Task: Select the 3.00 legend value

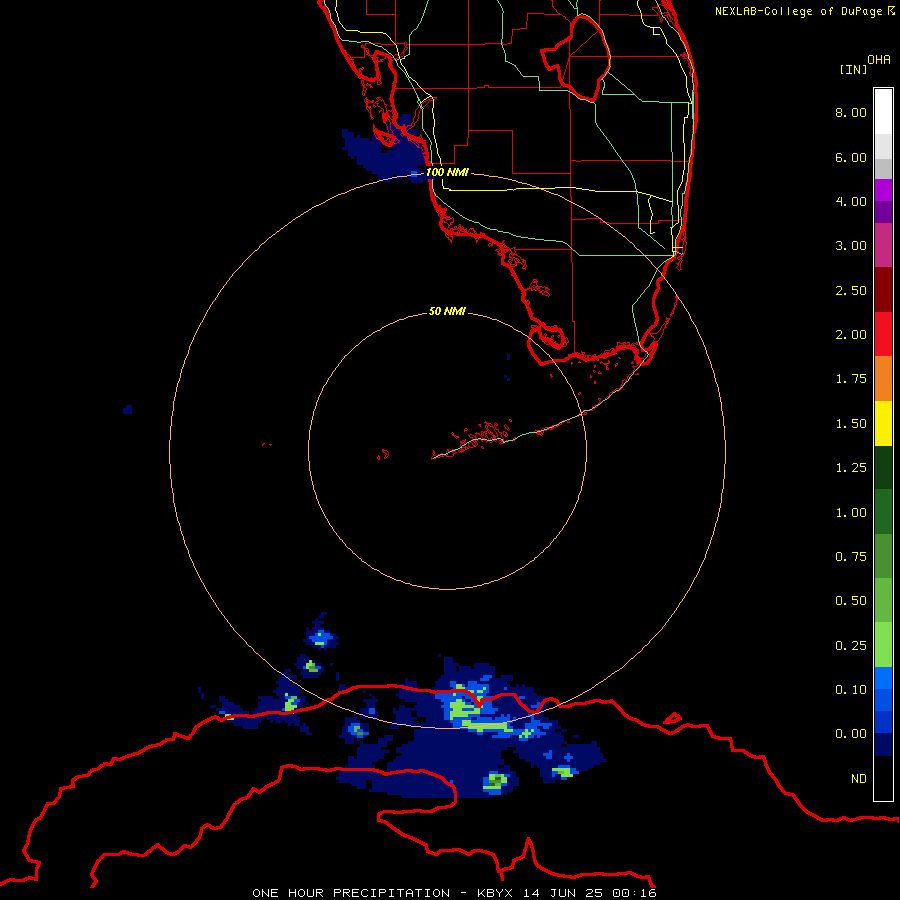Action: tap(851, 246)
